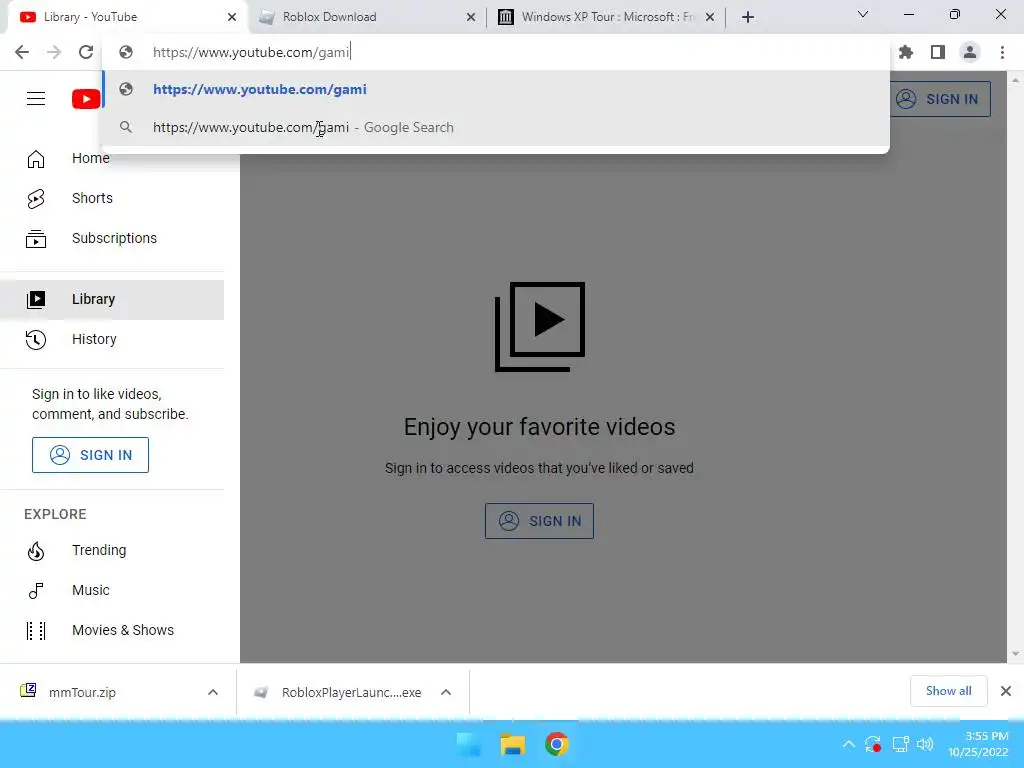Click the sync status tray icon
Viewport: 1024px width, 768px height.
873,744
